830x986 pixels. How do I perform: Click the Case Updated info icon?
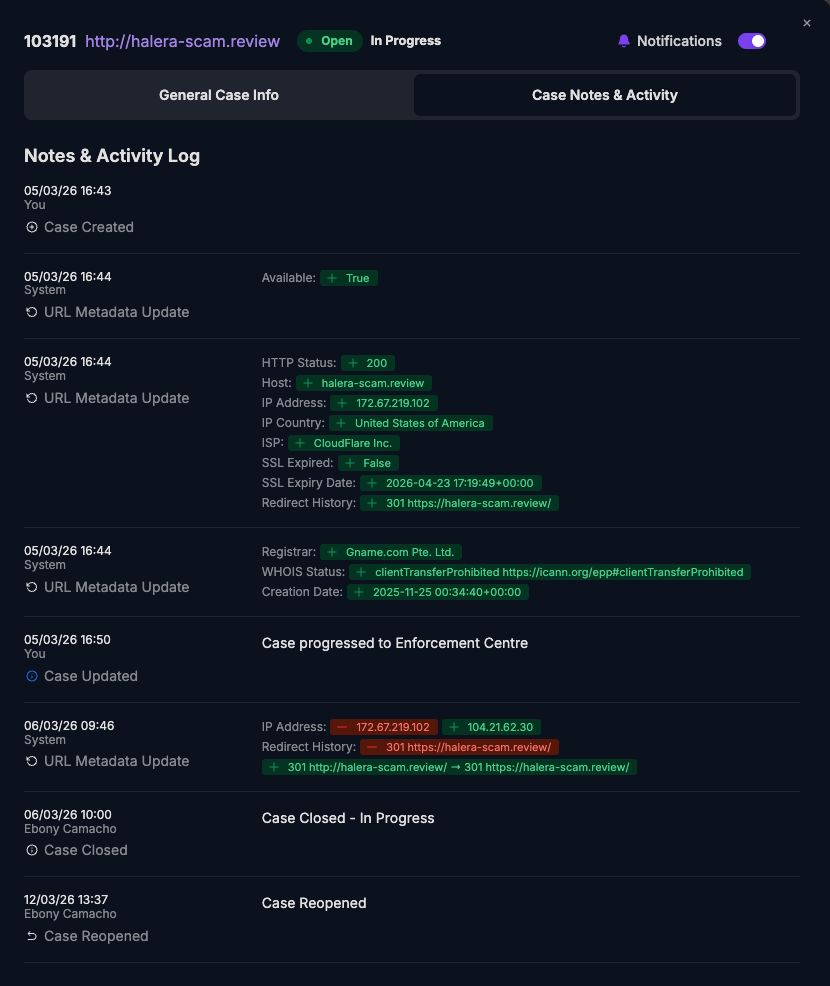pos(32,676)
